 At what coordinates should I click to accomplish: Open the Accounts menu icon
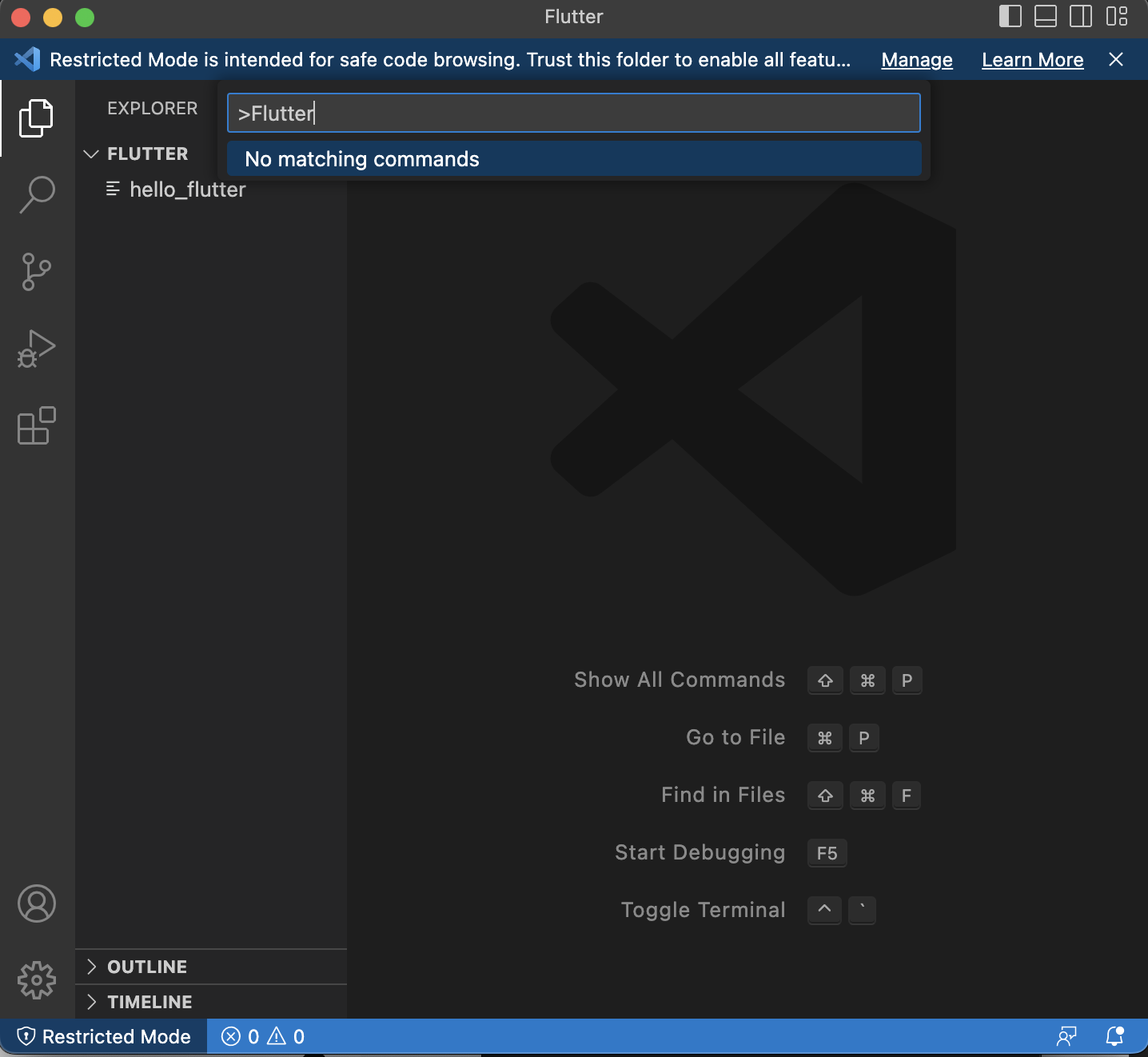tap(37, 903)
